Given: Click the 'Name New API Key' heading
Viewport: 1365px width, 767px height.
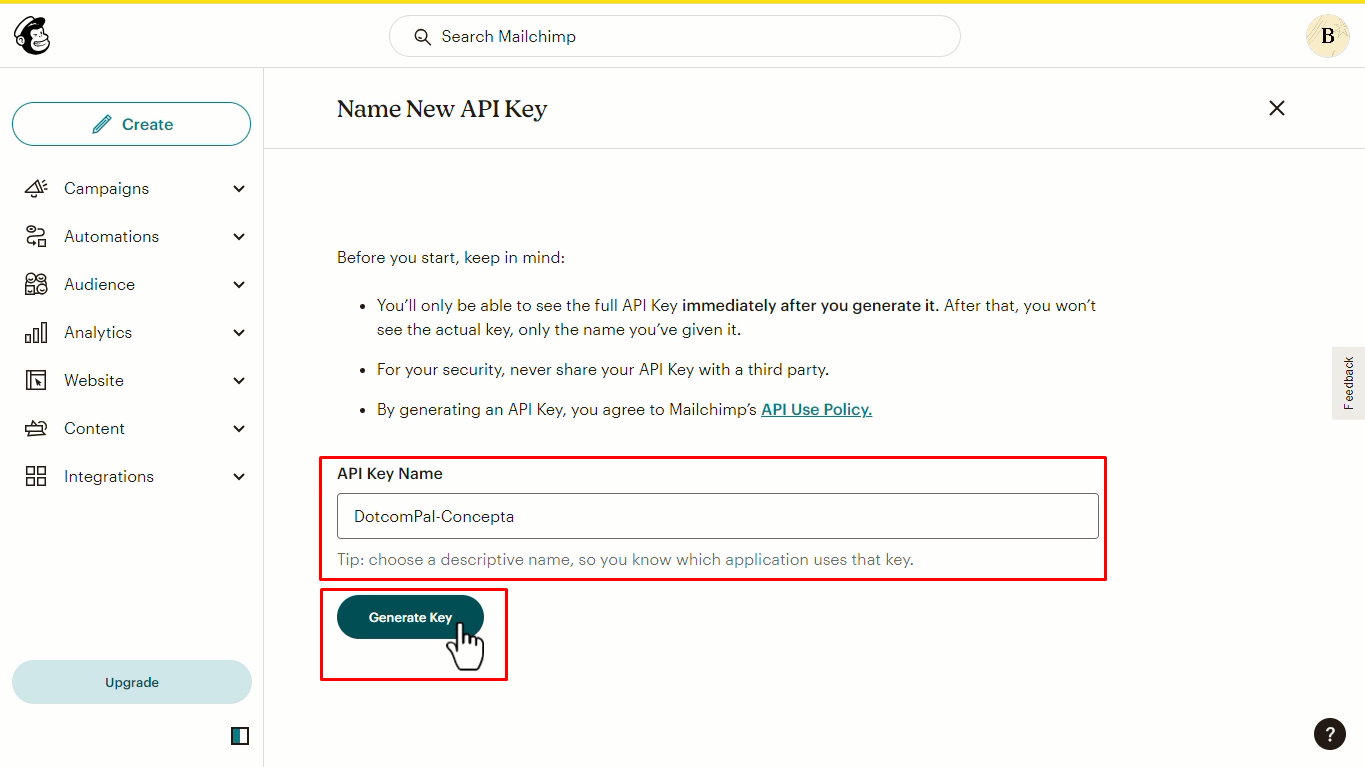Looking at the screenshot, I should click(x=442, y=109).
